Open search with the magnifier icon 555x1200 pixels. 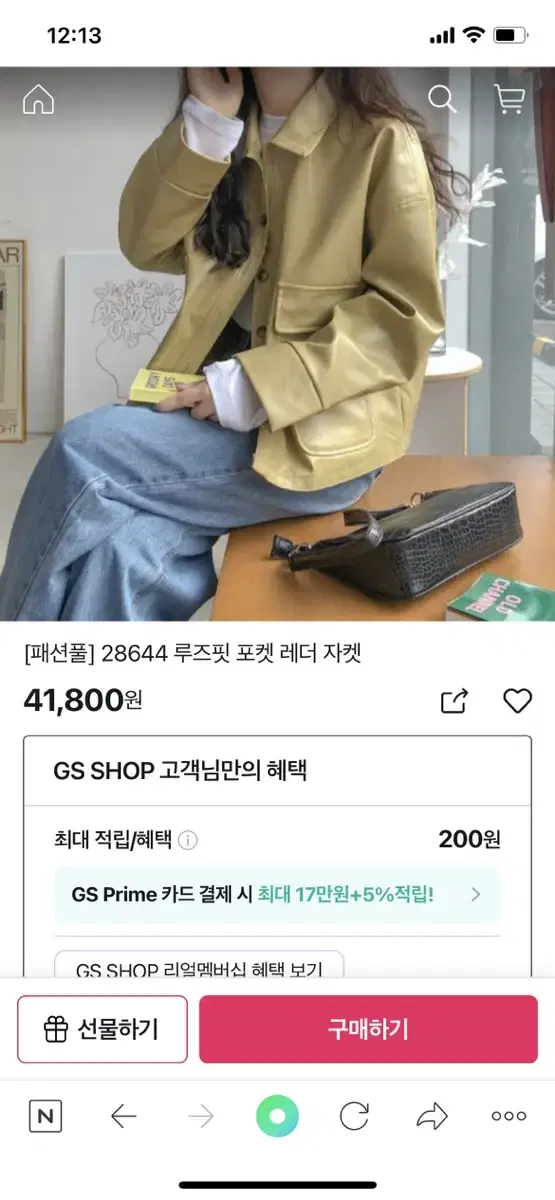(441, 98)
